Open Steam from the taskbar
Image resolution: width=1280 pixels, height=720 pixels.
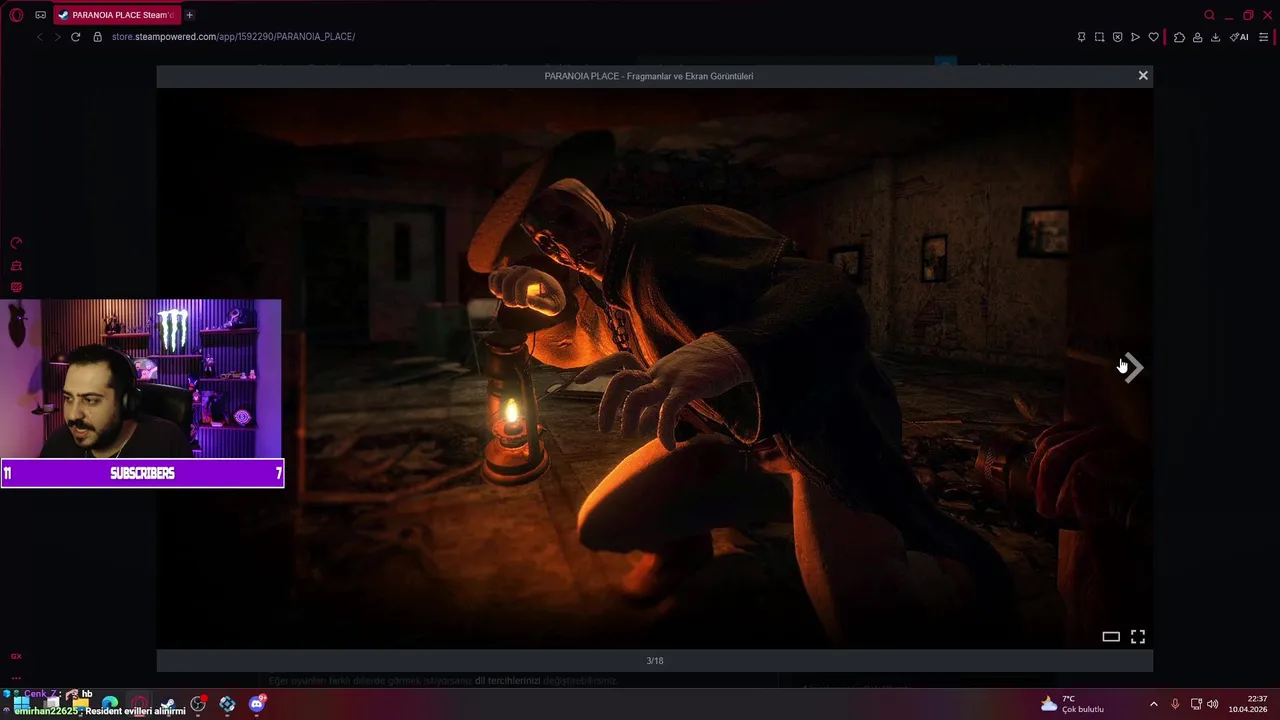tap(168, 704)
